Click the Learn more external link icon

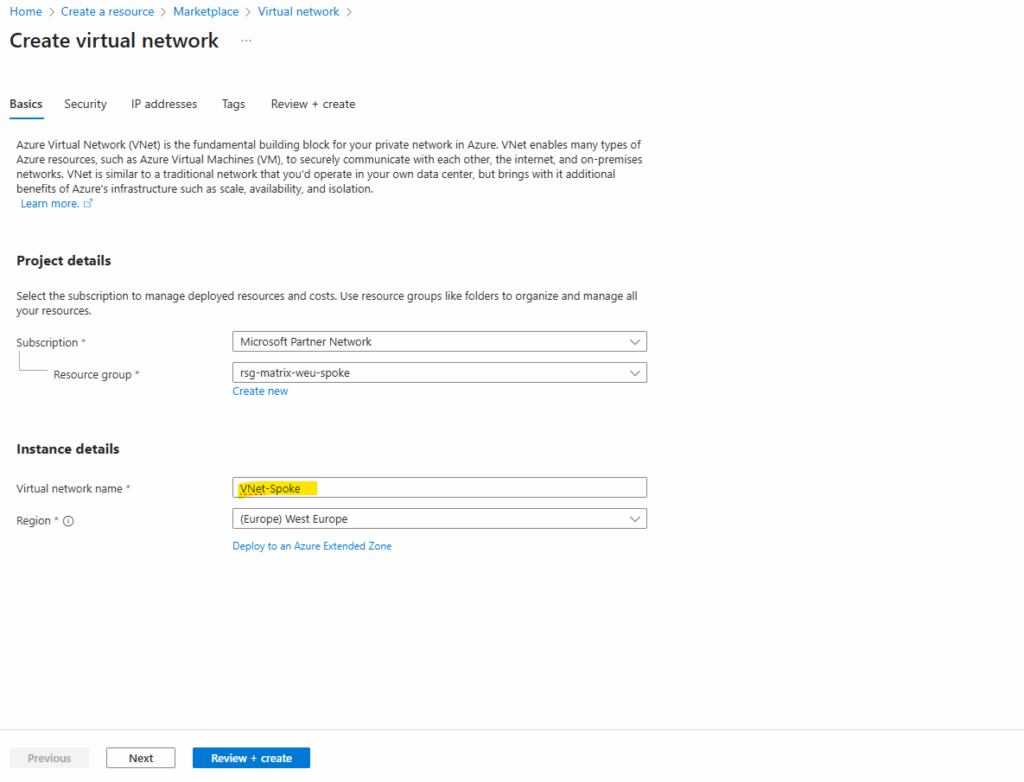[x=88, y=204]
